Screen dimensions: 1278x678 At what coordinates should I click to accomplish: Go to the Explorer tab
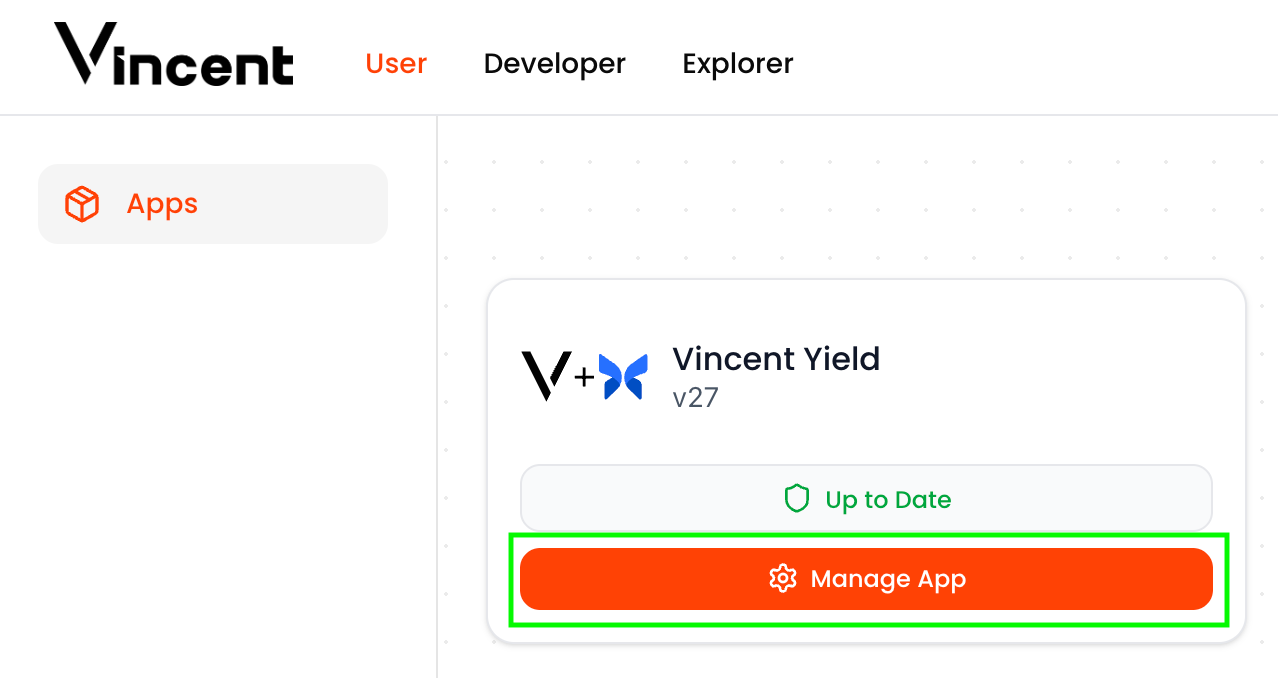737,64
